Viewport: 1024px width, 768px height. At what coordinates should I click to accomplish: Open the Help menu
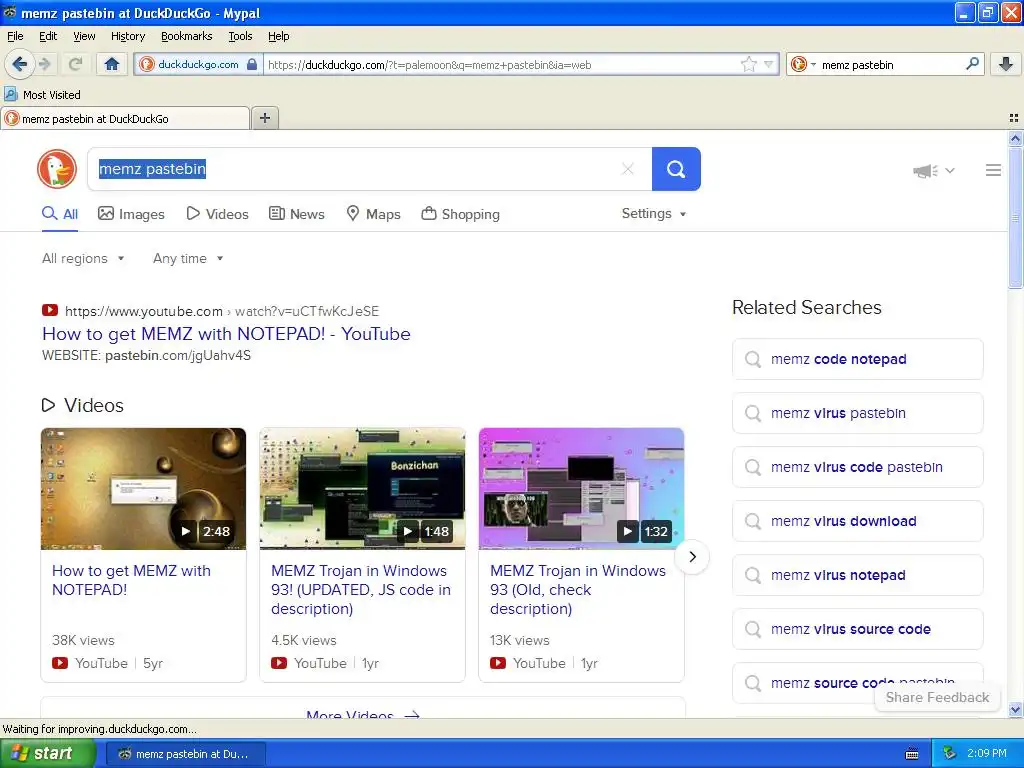(278, 36)
